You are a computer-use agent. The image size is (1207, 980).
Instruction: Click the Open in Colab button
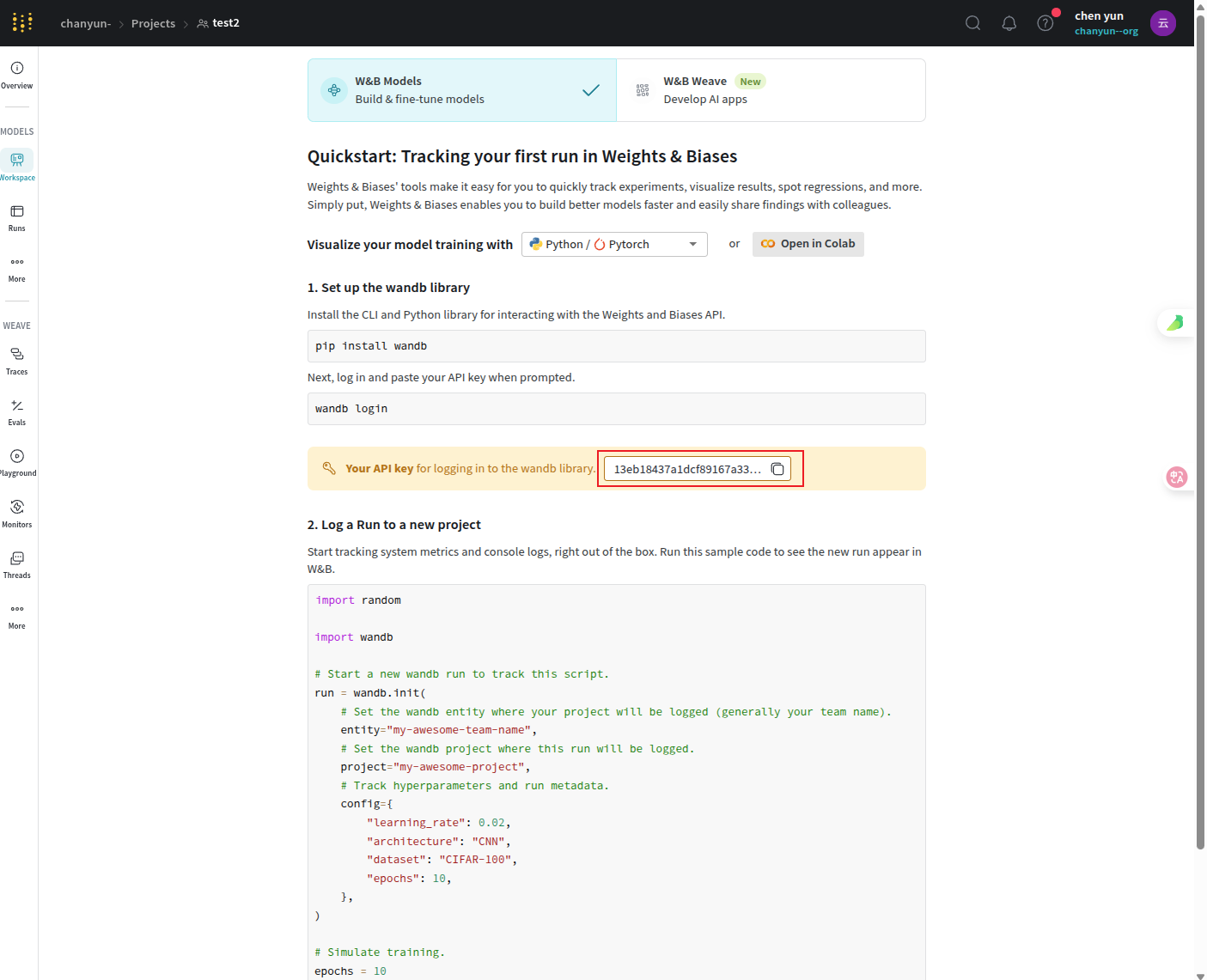click(x=808, y=244)
